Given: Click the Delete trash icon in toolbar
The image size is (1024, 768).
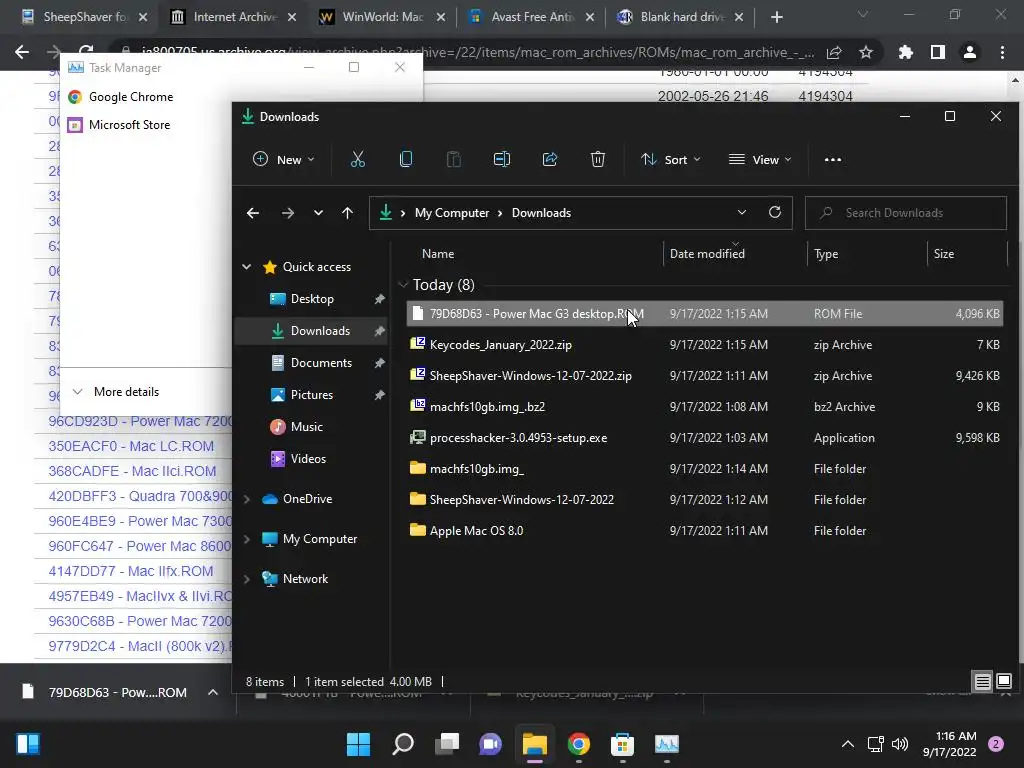Looking at the screenshot, I should 598,159.
